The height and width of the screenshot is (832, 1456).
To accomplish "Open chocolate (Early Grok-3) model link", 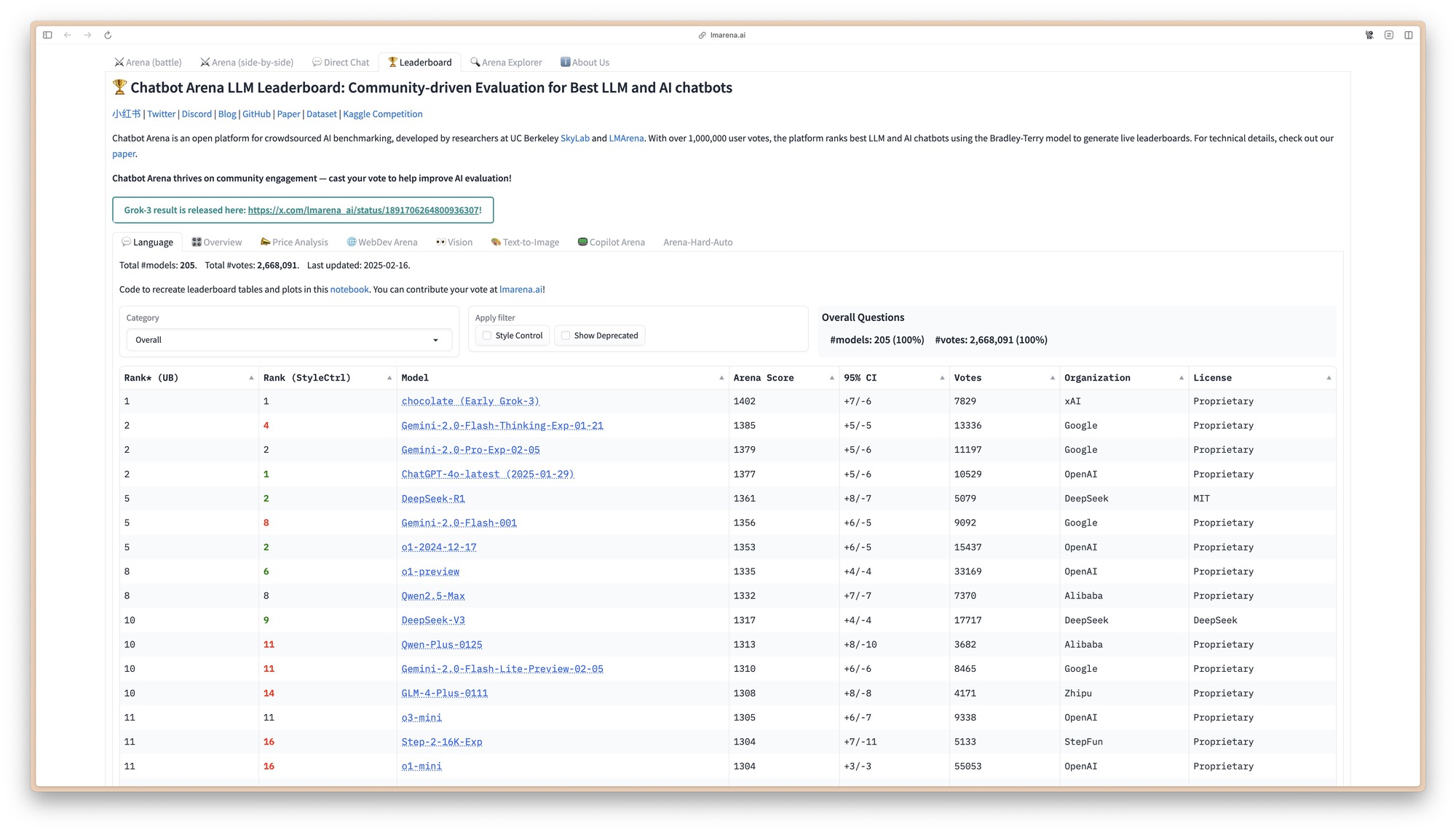I will [x=470, y=401].
